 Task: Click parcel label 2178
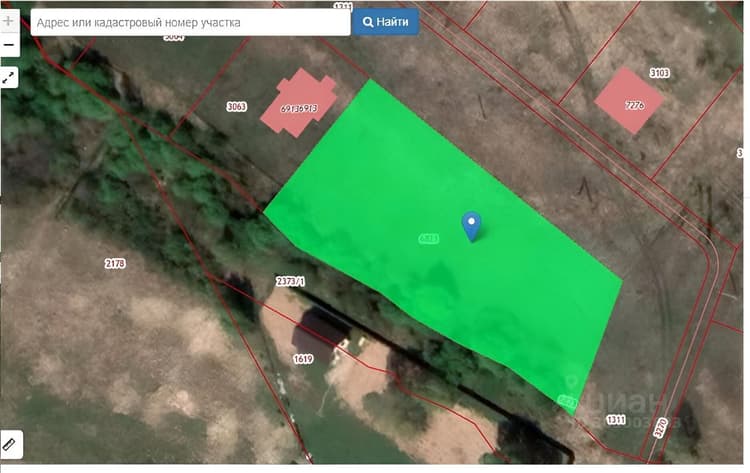tap(115, 263)
